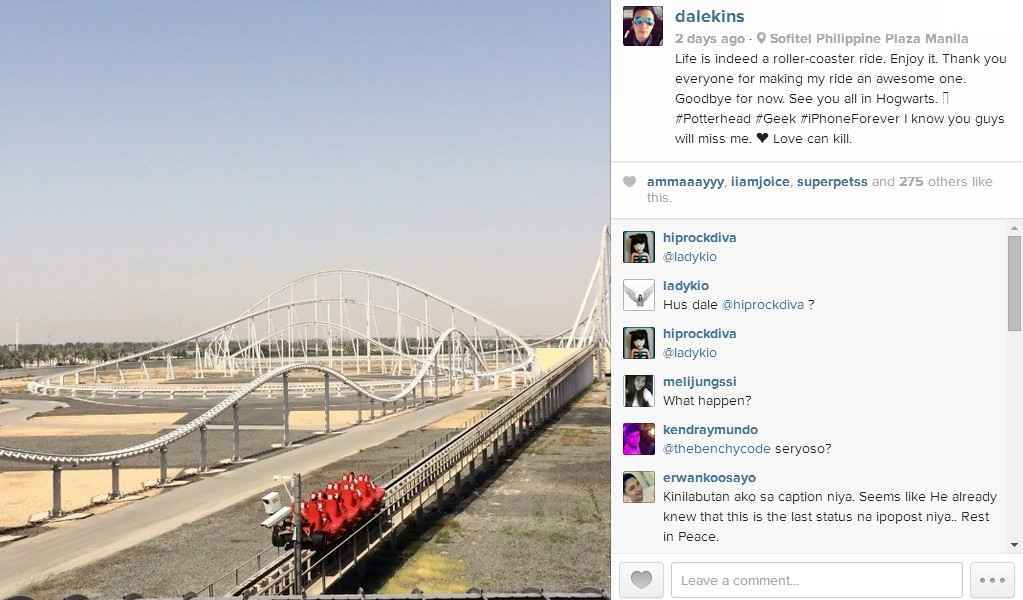Focus the Leave a comment field

click(817, 580)
